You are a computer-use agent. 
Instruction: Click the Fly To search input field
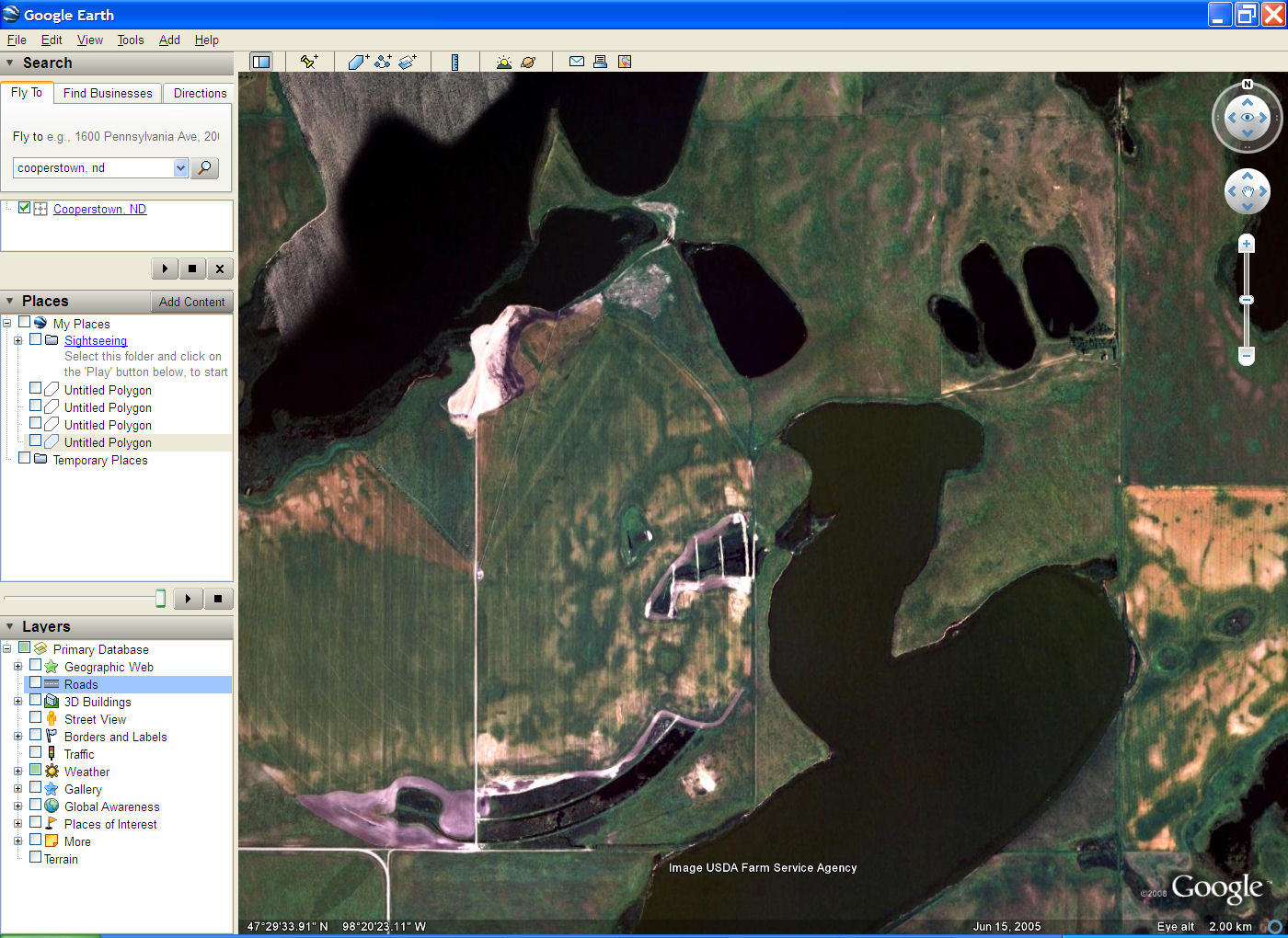[93, 167]
